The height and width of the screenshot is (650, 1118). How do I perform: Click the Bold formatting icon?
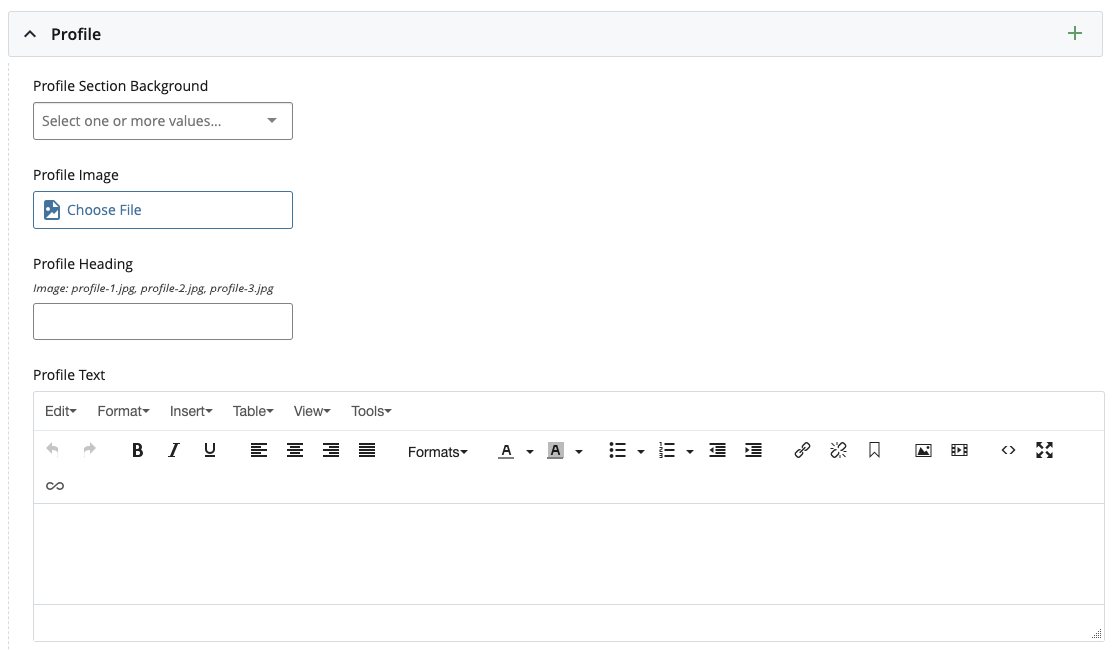point(138,451)
